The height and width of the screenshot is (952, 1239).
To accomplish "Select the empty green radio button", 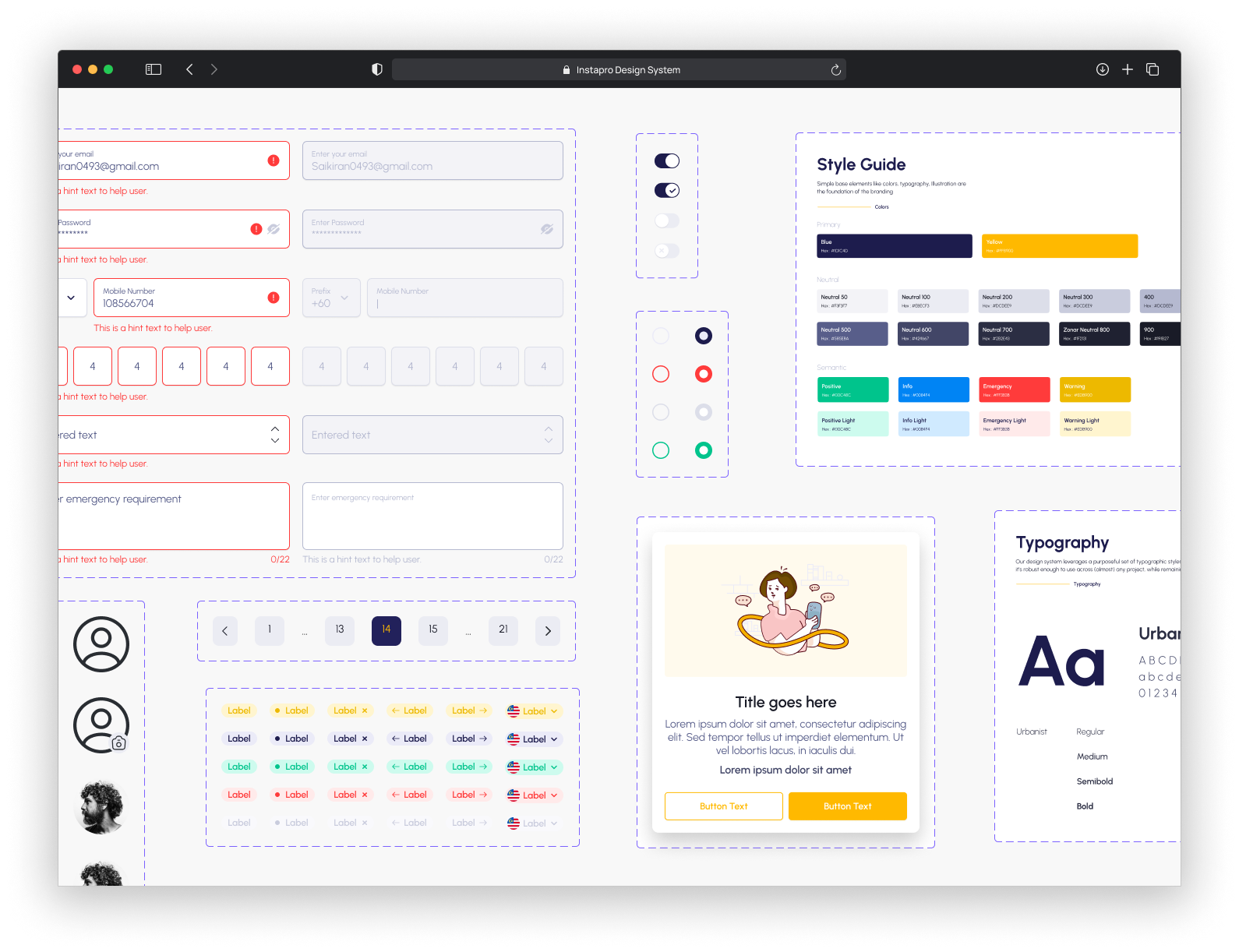I will click(661, 450).
